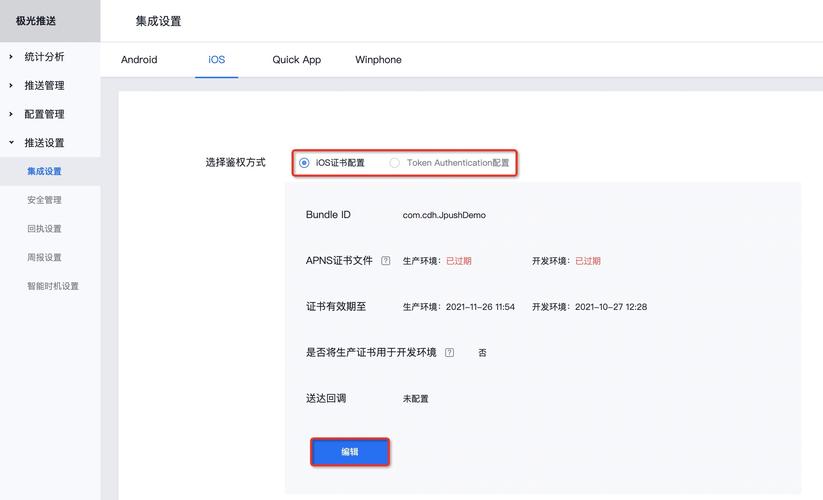
Task: Click the 证书有效期至 label
Action: 336,306
